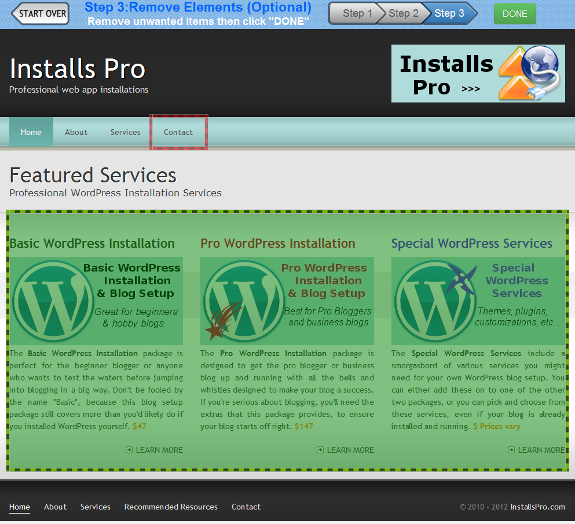
Task: Click InstallsPro.com copyright link in footer
Action: tap(538, 507)
